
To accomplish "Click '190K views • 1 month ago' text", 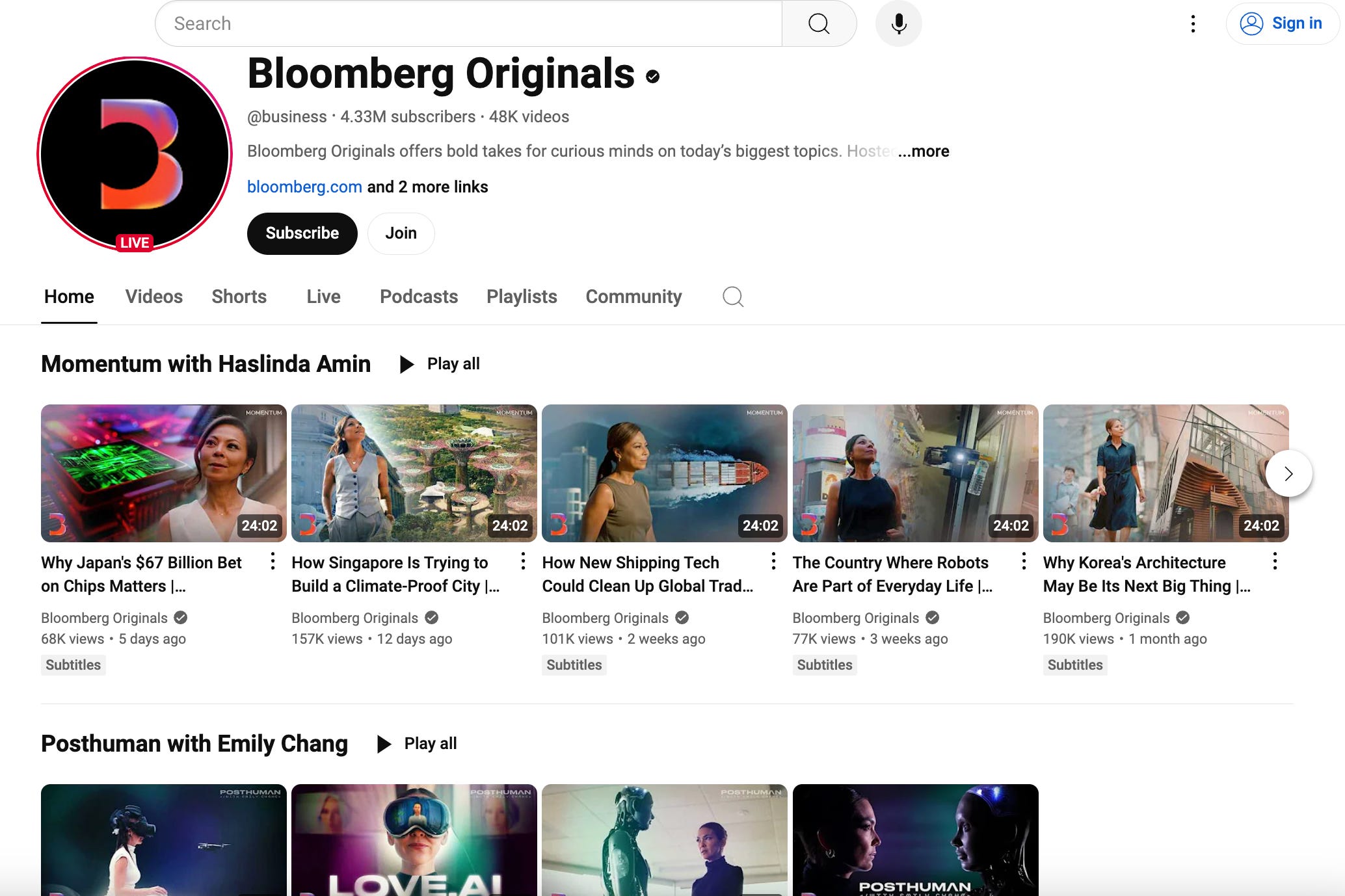I will (1125, 639).
